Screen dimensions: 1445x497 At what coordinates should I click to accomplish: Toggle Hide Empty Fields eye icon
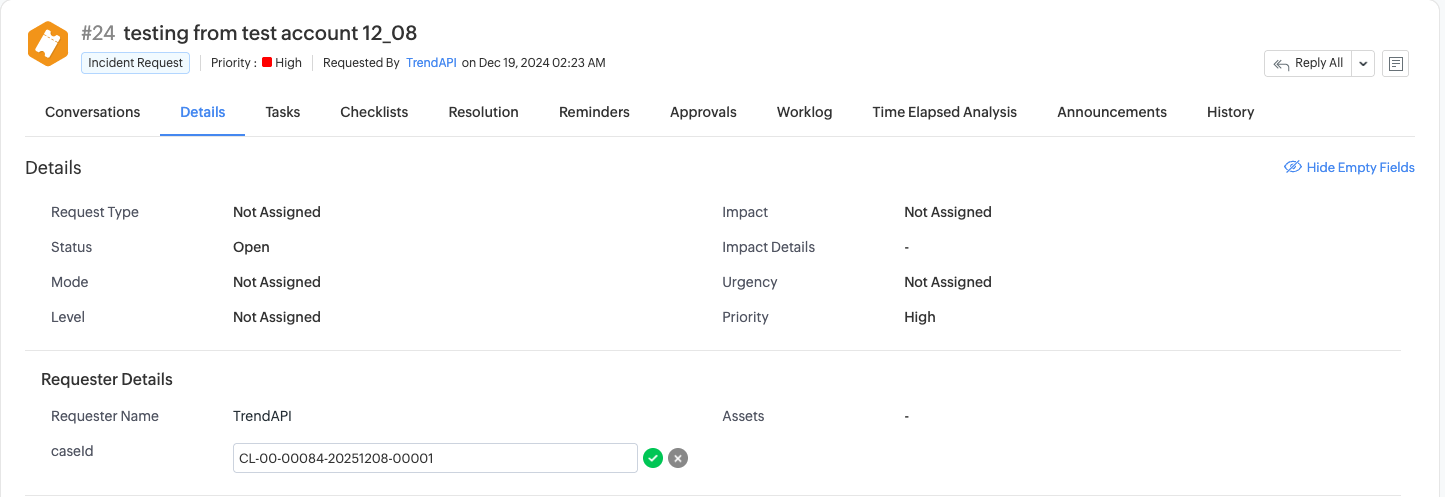point(1292,167)
